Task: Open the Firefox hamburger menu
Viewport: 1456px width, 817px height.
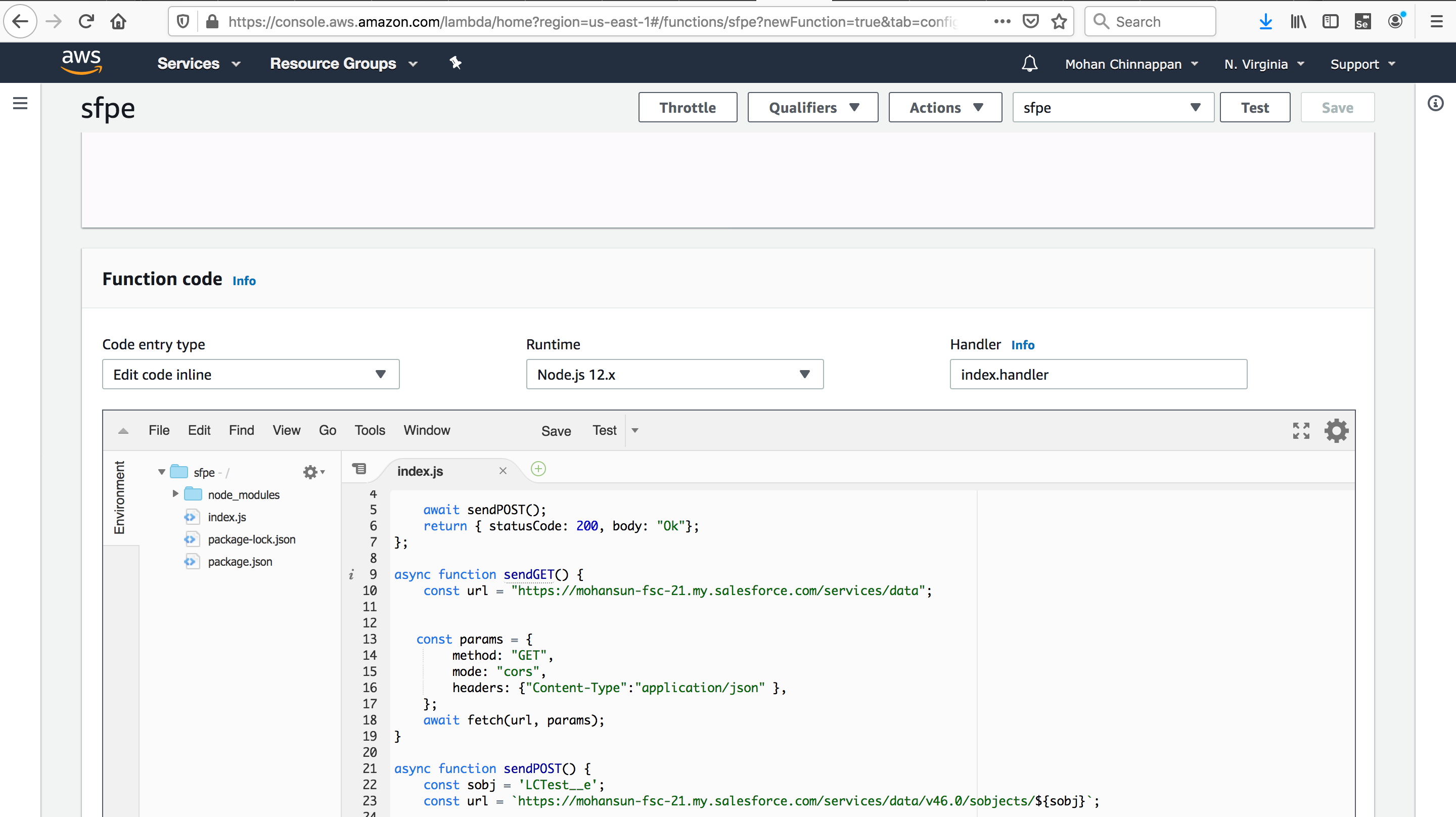Action: tap(1436, 21)
